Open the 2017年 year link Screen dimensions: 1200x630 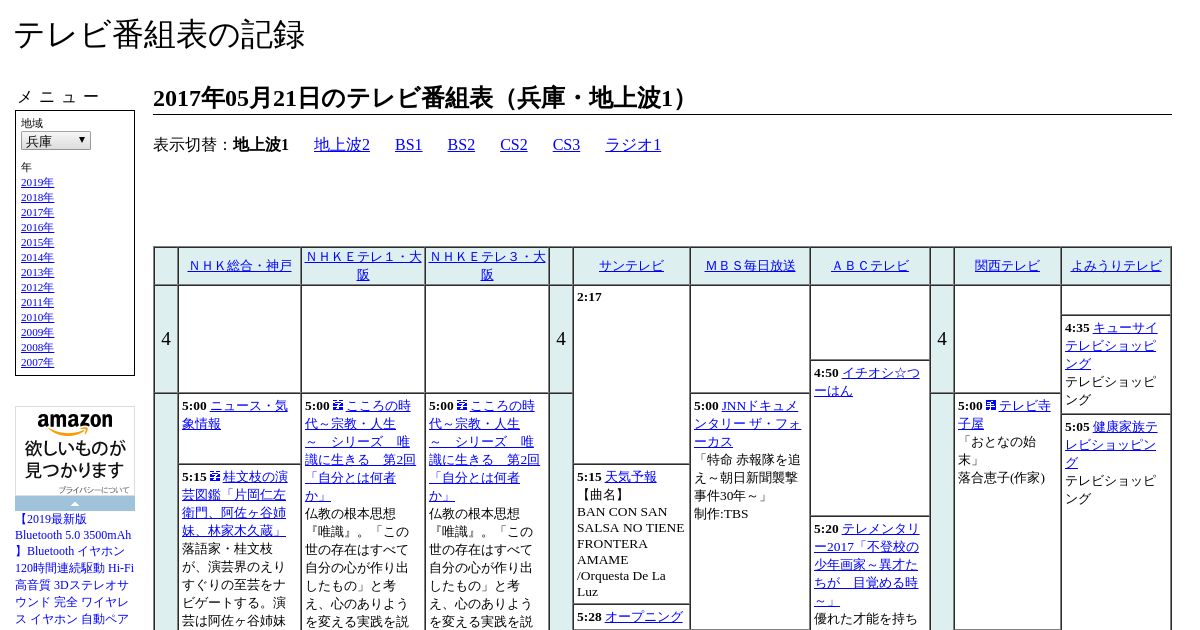point(37,213)
